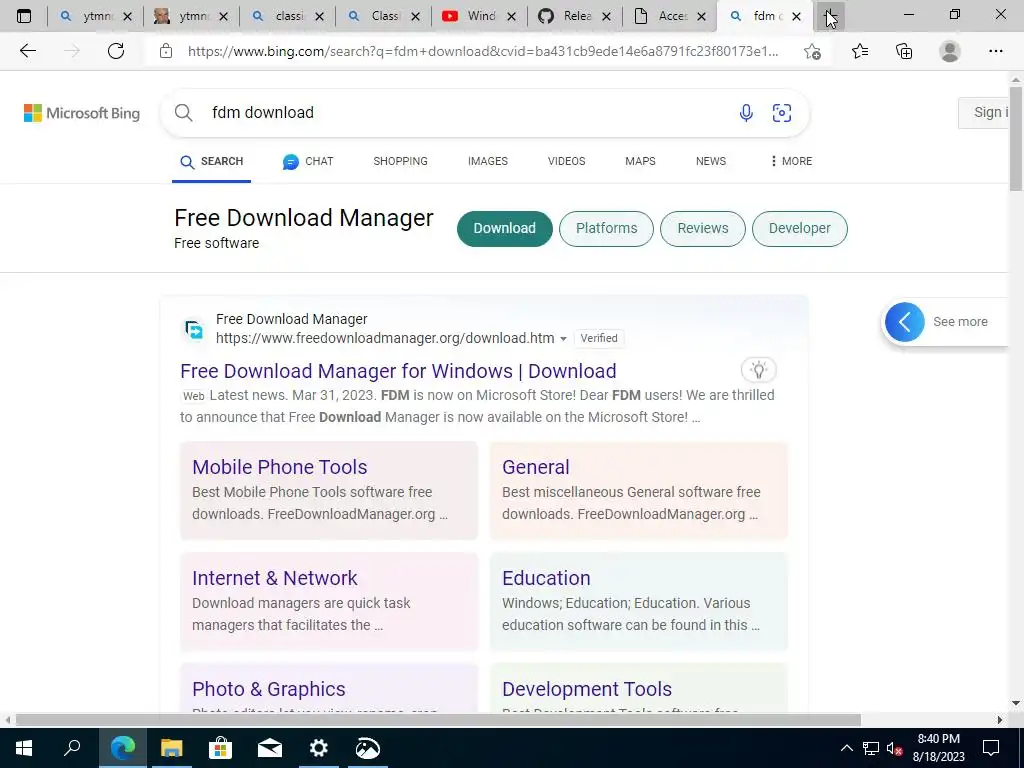1024x768 pixels.
Task: Open the browser profile icon
Action: pyautogui.click(x=950, y=51)
